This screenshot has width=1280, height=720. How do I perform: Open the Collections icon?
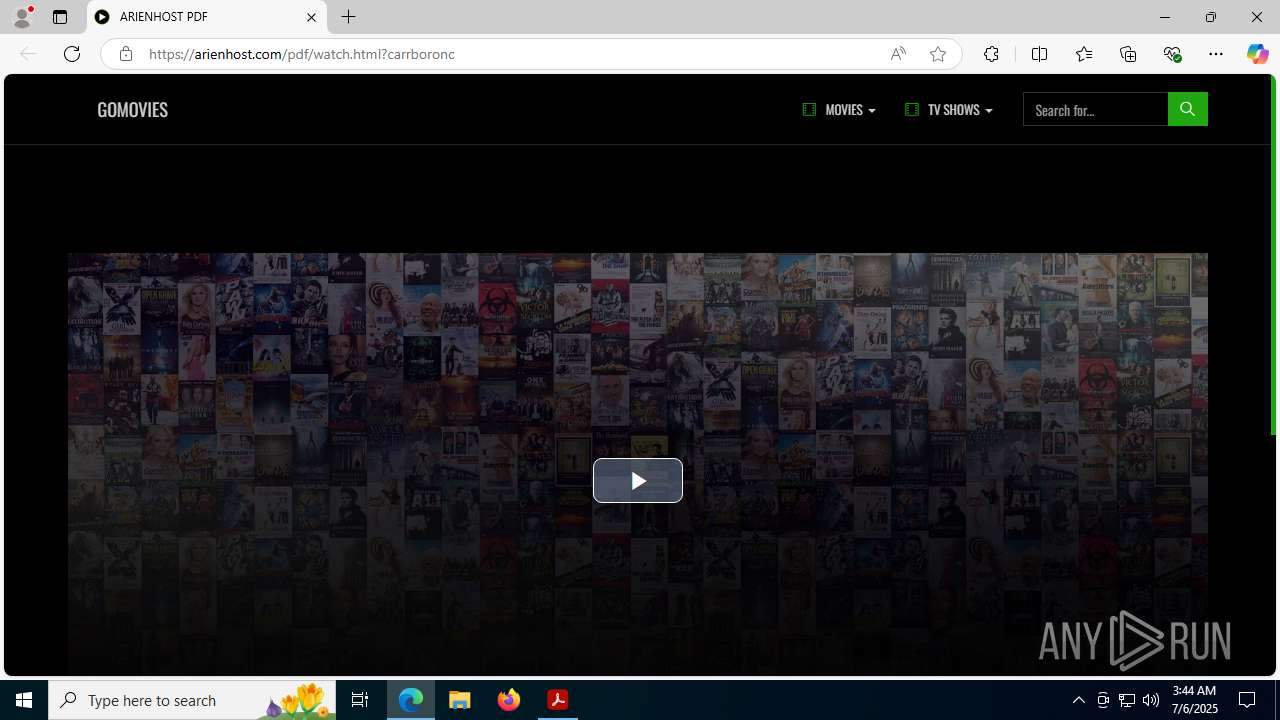(1128, 54)
